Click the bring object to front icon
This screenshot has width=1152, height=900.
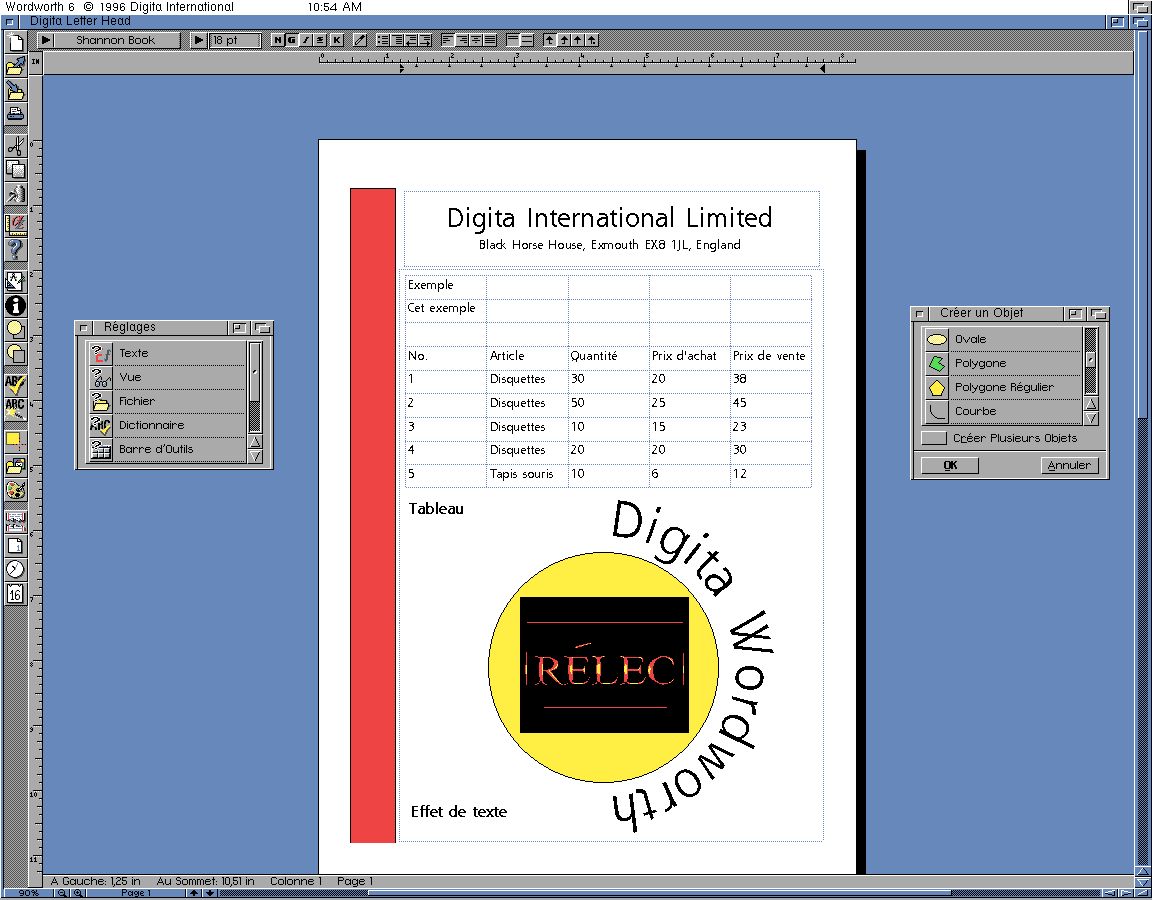point(15,330)
